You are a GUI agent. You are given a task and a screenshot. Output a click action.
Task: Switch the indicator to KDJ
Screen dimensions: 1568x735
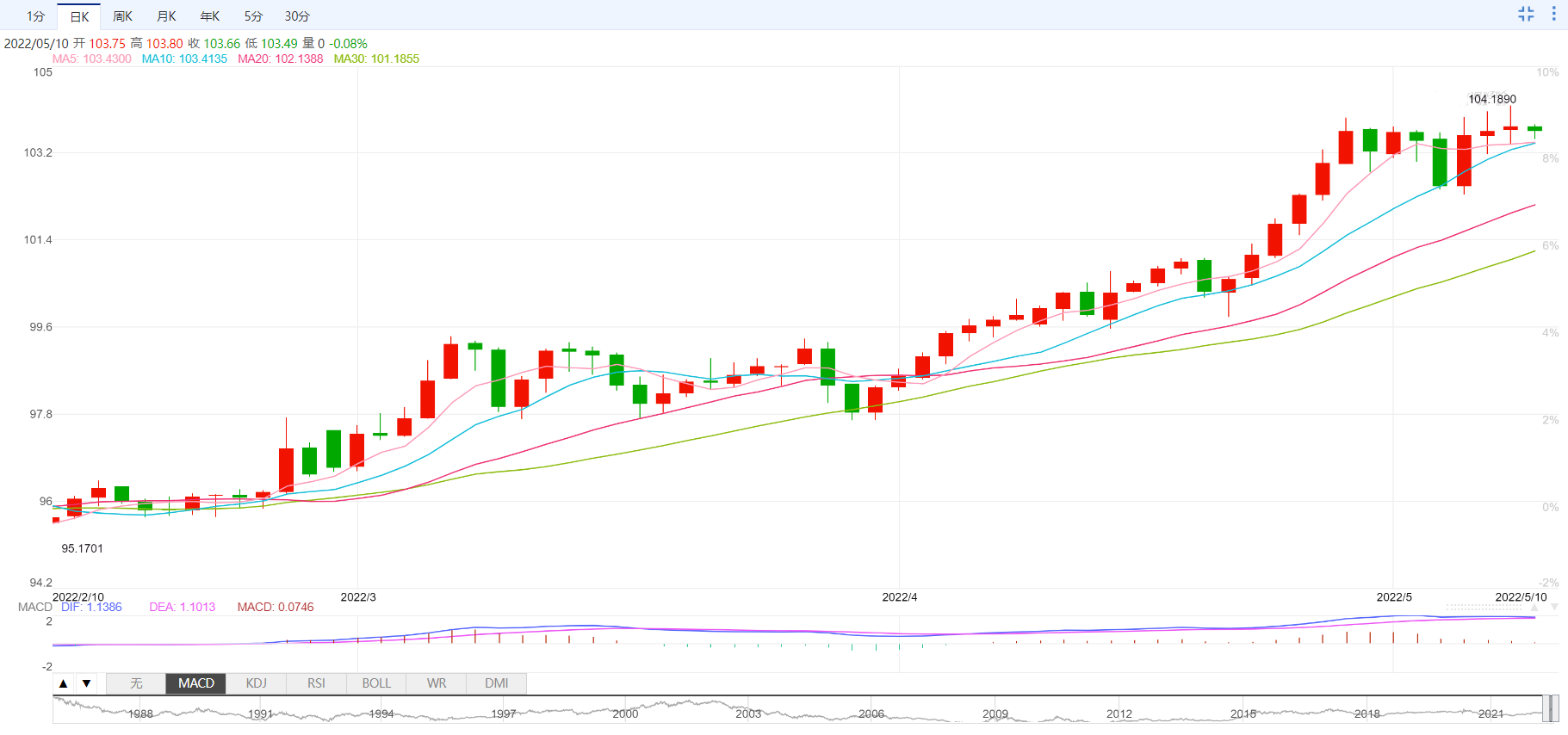pyautogui.click(x=257, y=683)
